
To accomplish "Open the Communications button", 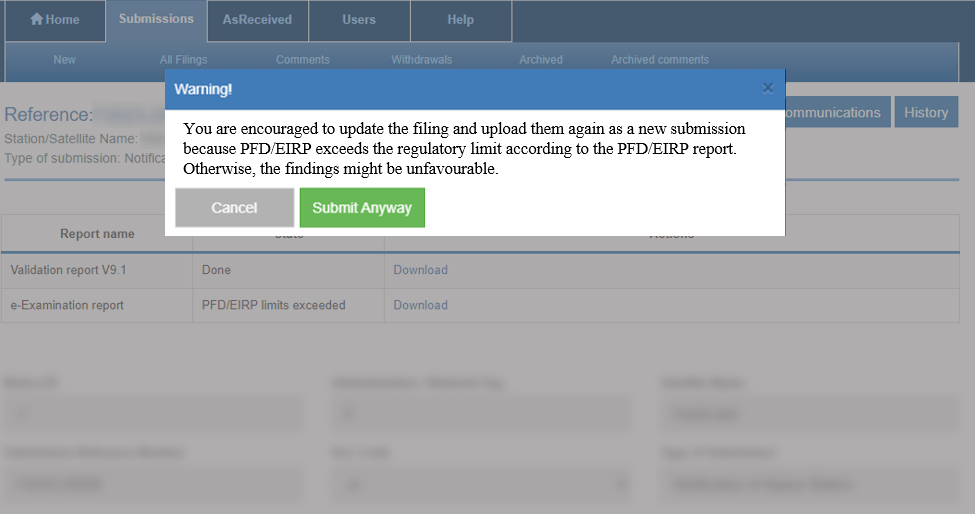I will coord(835,112).
